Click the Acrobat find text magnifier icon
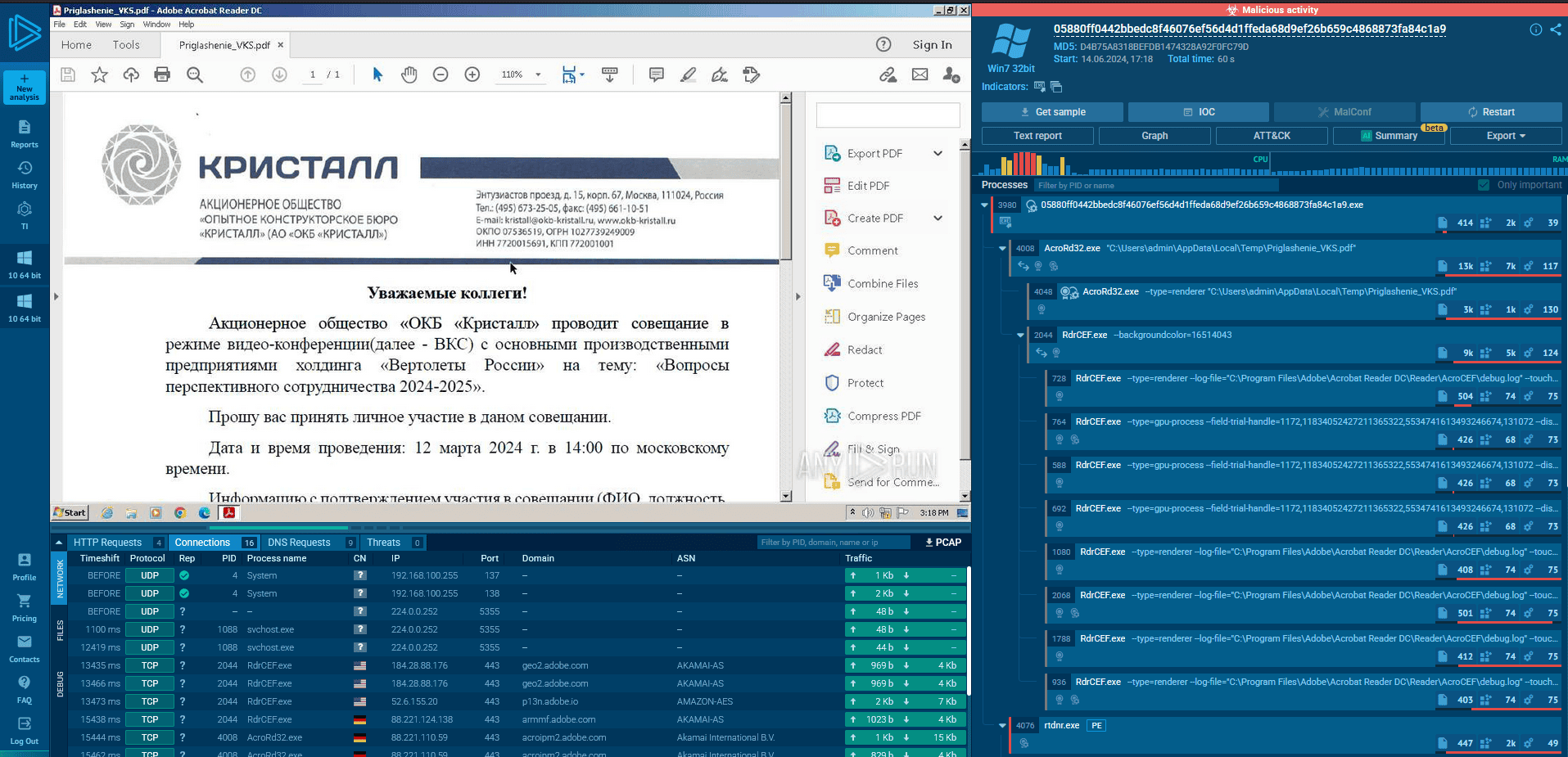 194,74
